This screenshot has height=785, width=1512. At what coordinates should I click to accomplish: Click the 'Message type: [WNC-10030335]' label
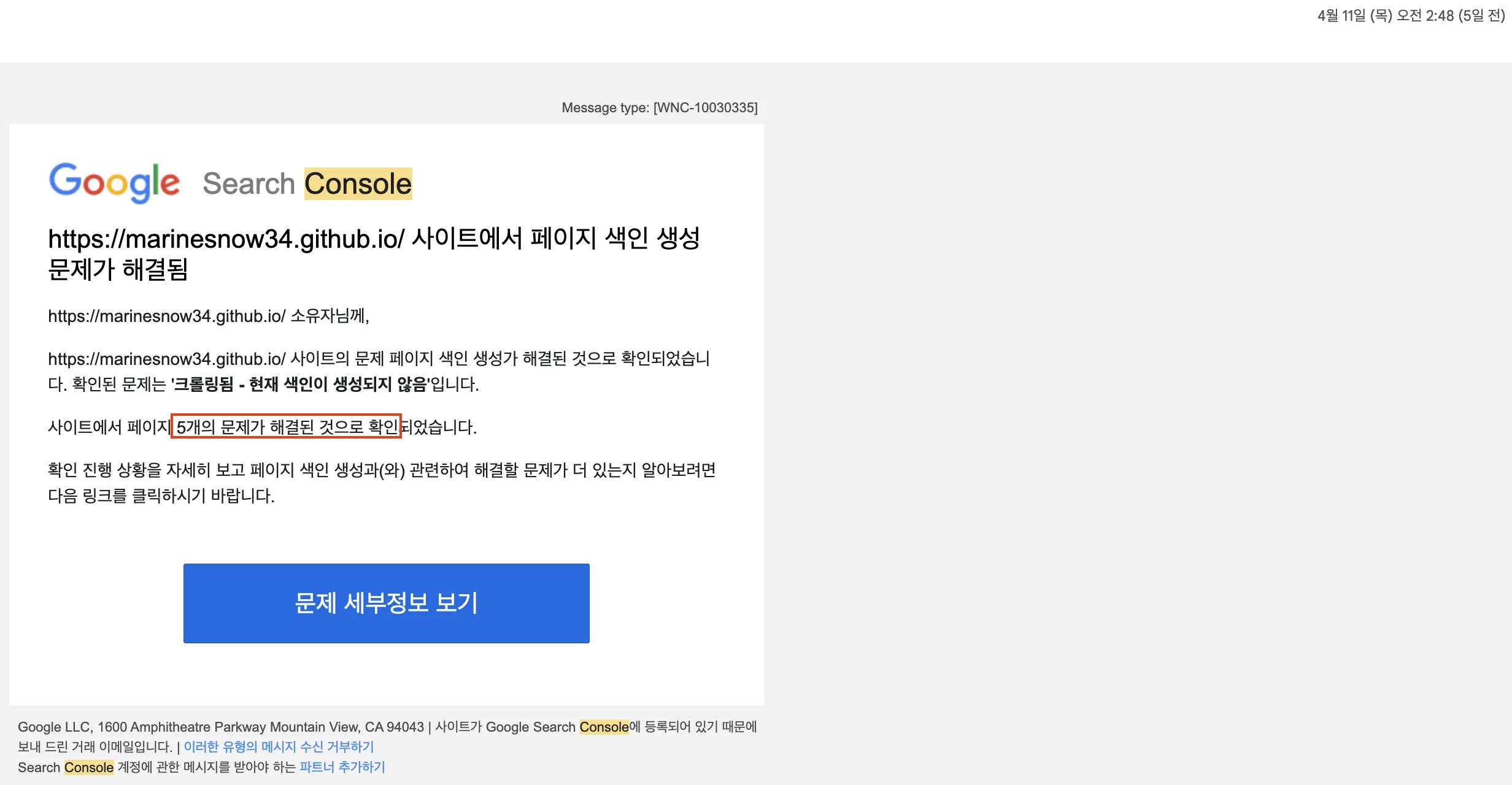660,107
